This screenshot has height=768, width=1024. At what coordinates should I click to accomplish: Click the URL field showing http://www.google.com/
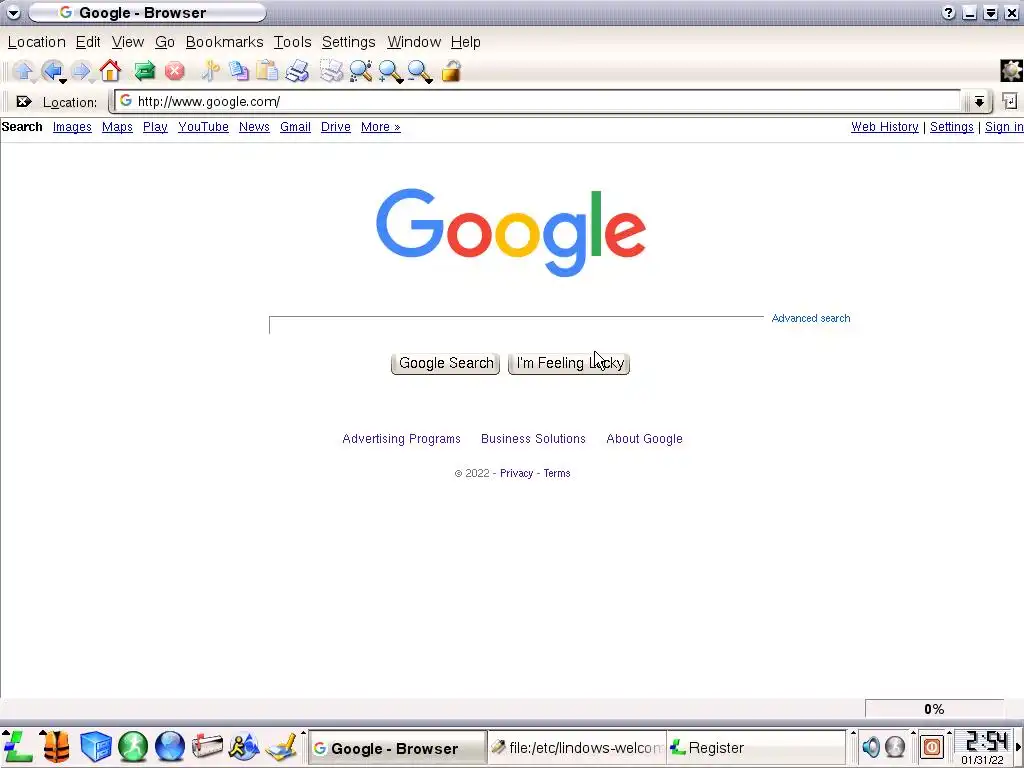537,101
